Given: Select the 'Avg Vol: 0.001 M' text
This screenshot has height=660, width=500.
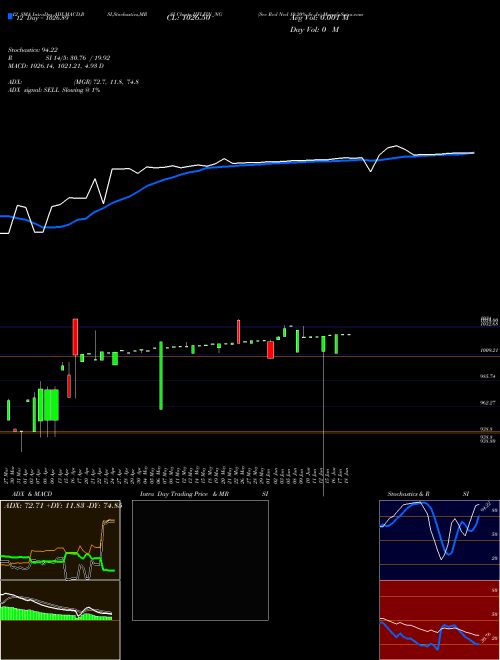Looking at the screenshot, I should point(319,19).
